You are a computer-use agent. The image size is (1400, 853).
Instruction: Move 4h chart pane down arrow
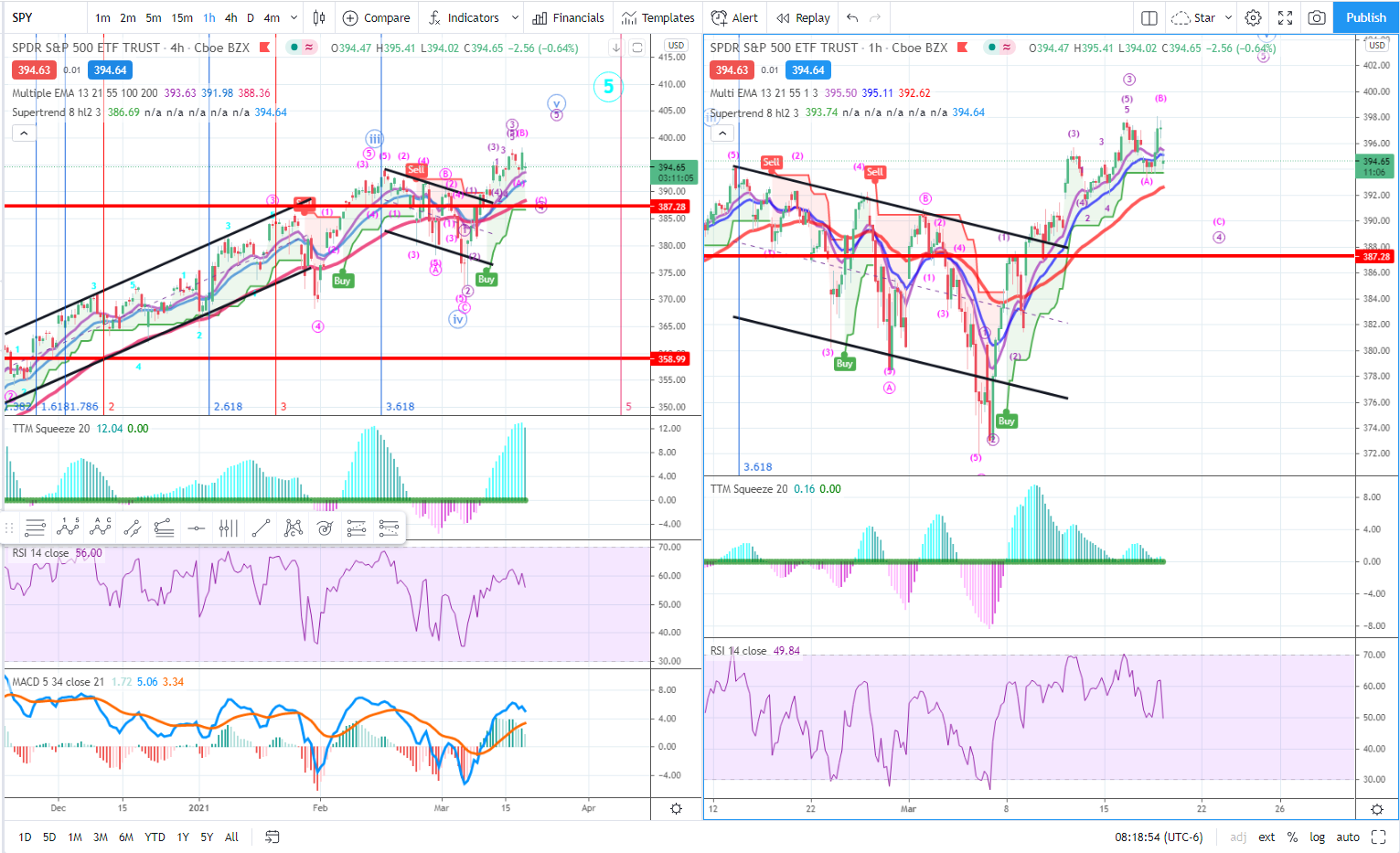[616, 48]
